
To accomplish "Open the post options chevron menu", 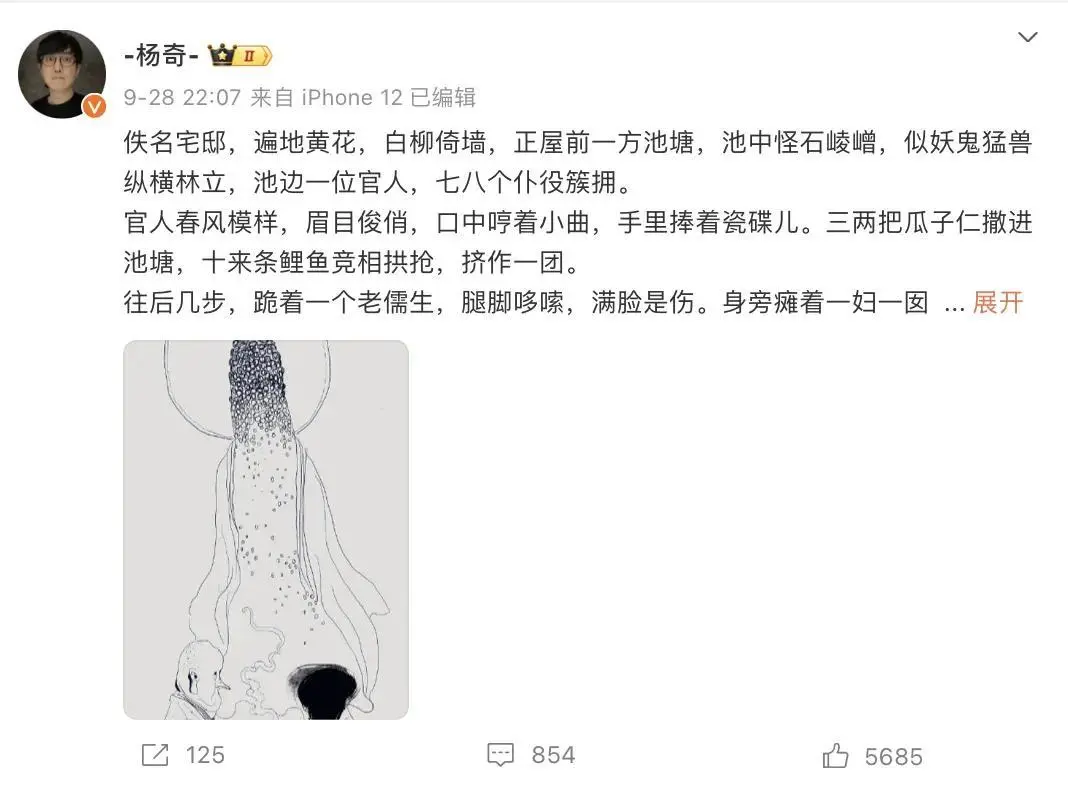I will [x=1027, y=37].
